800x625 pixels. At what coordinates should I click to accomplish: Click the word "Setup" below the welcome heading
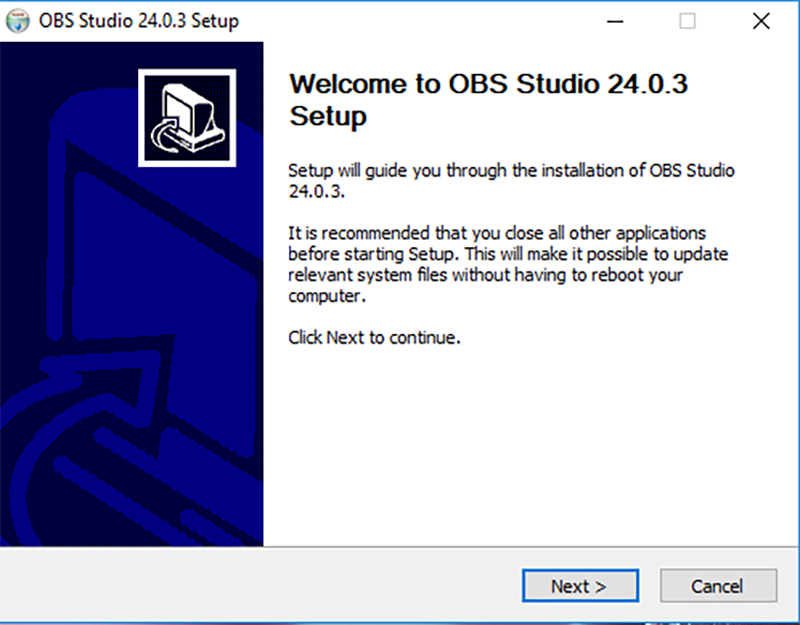point(328,116)
